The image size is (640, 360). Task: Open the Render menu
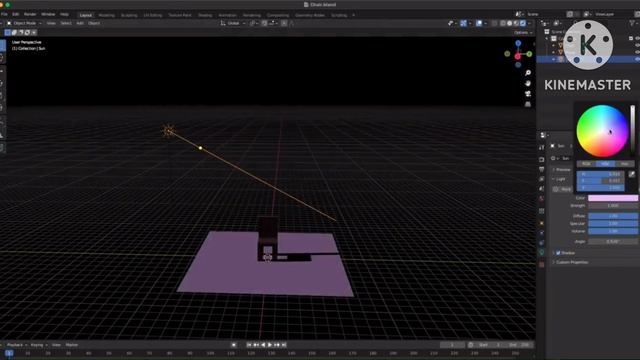(x=30, y=14)
